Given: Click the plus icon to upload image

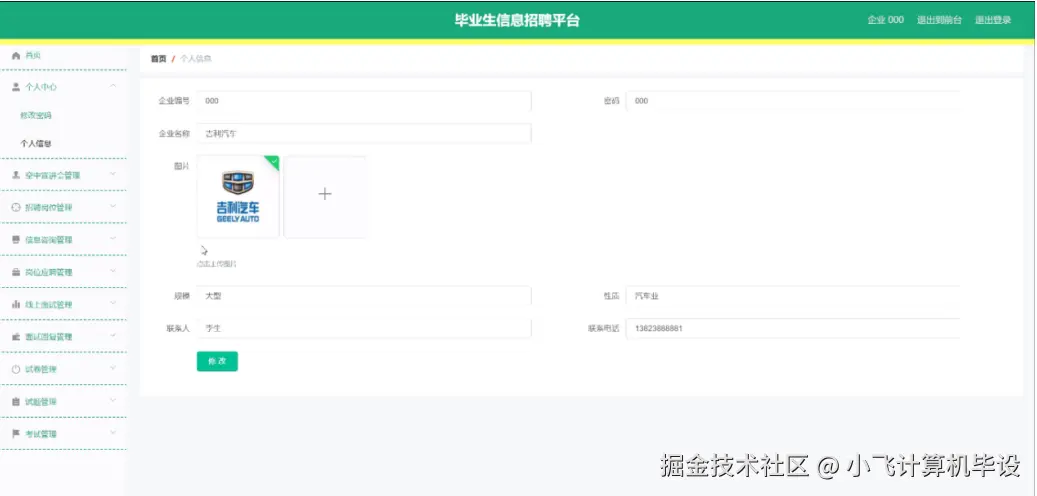Looking at the screenshot, I should coord(325,194).
